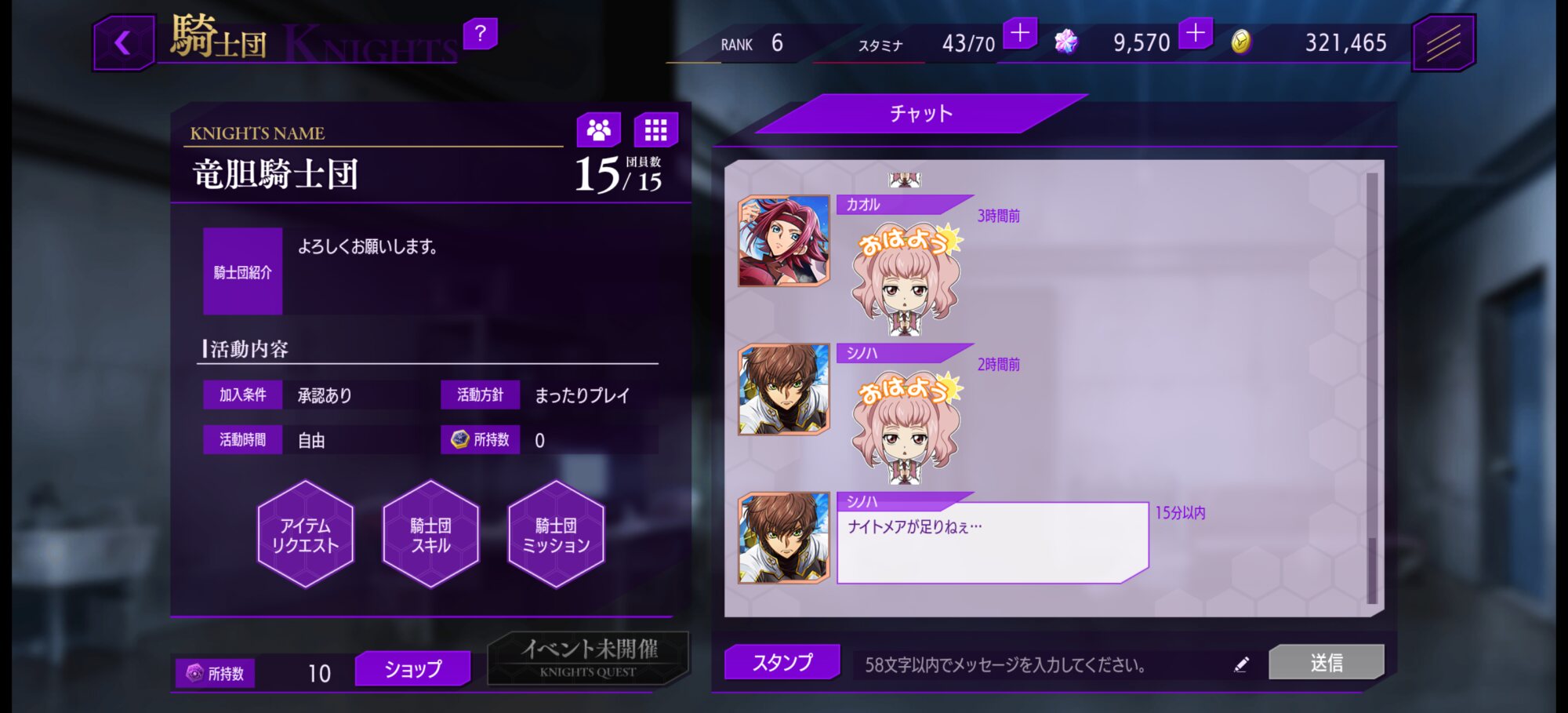Open the ショップ button

(x=413, y=669)
